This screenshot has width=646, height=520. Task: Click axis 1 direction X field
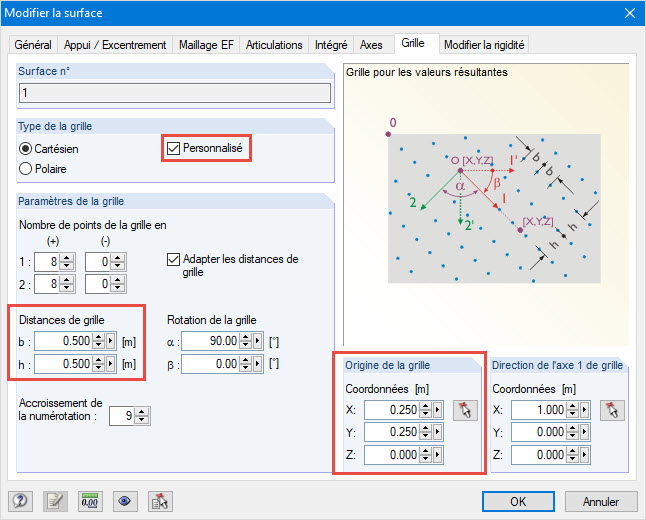coord(539,410)
